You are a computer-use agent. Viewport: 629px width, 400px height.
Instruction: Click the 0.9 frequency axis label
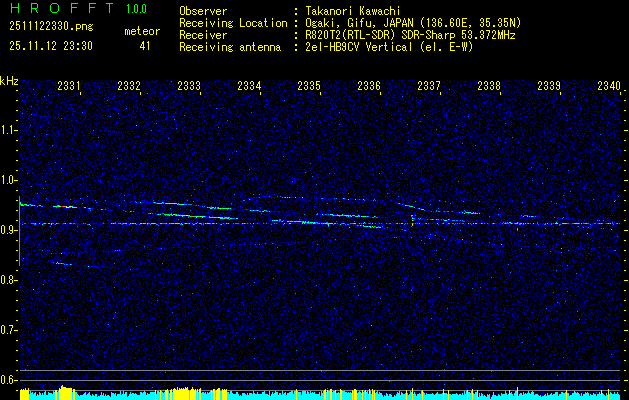pyautogui.click(x=9, y=230)
